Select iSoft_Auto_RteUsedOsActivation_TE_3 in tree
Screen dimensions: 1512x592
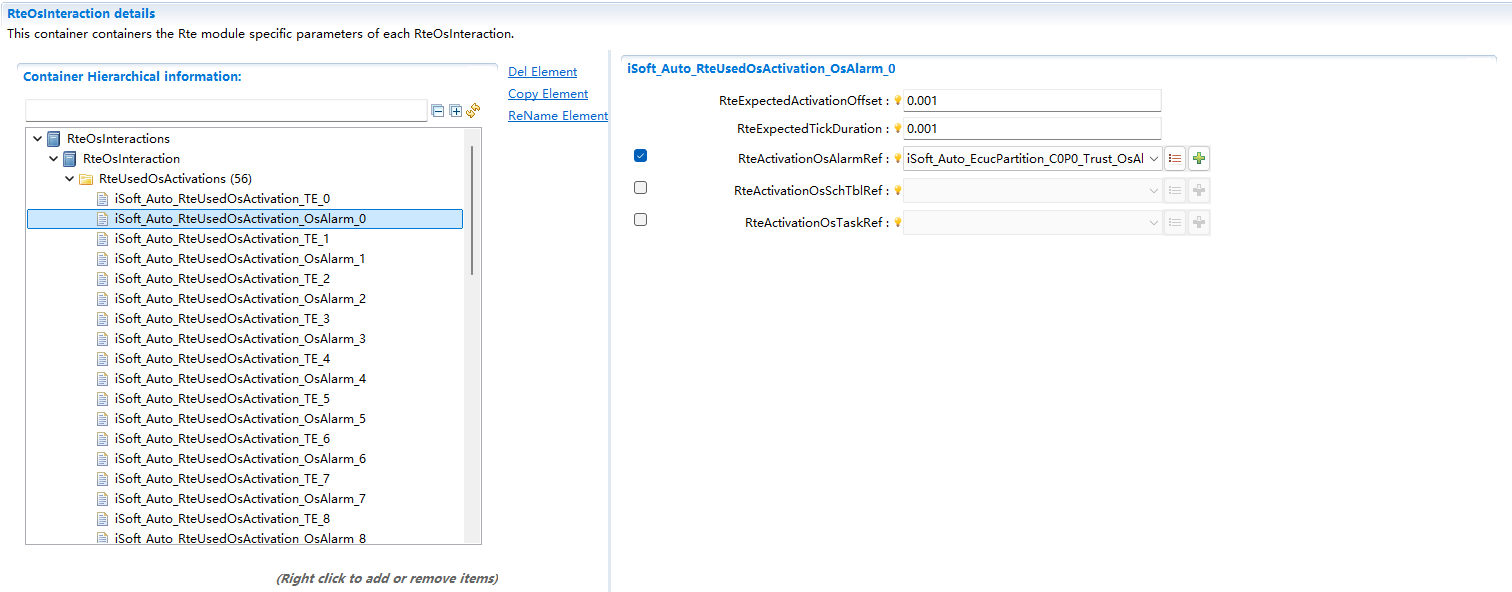click(222, 319)
